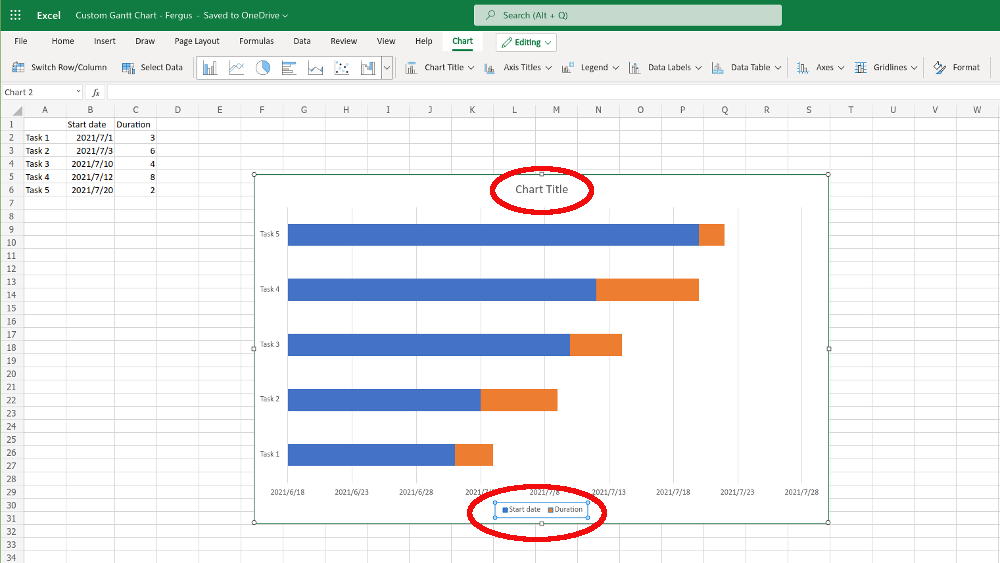Select the Chart ribbon tab
This screenshot has height=563, width=1000.
coord(462,41)
